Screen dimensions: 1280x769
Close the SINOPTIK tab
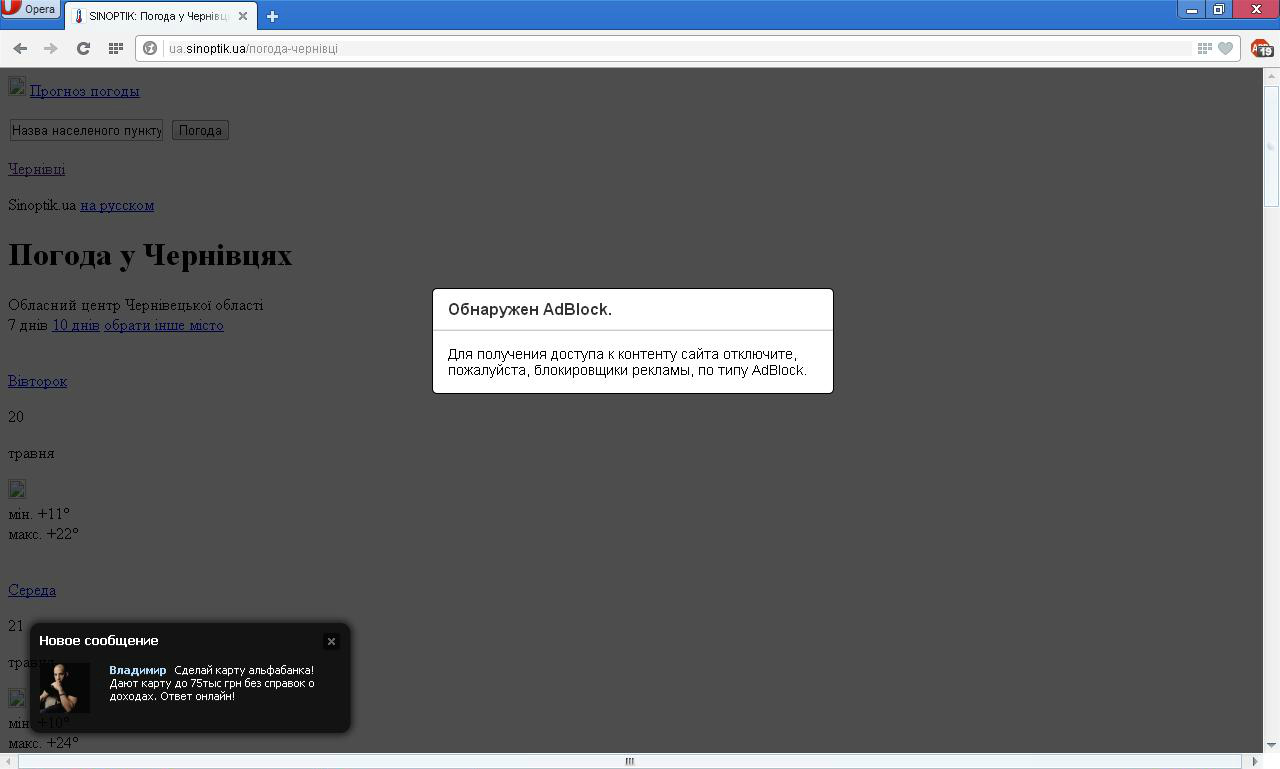[242, 16]
